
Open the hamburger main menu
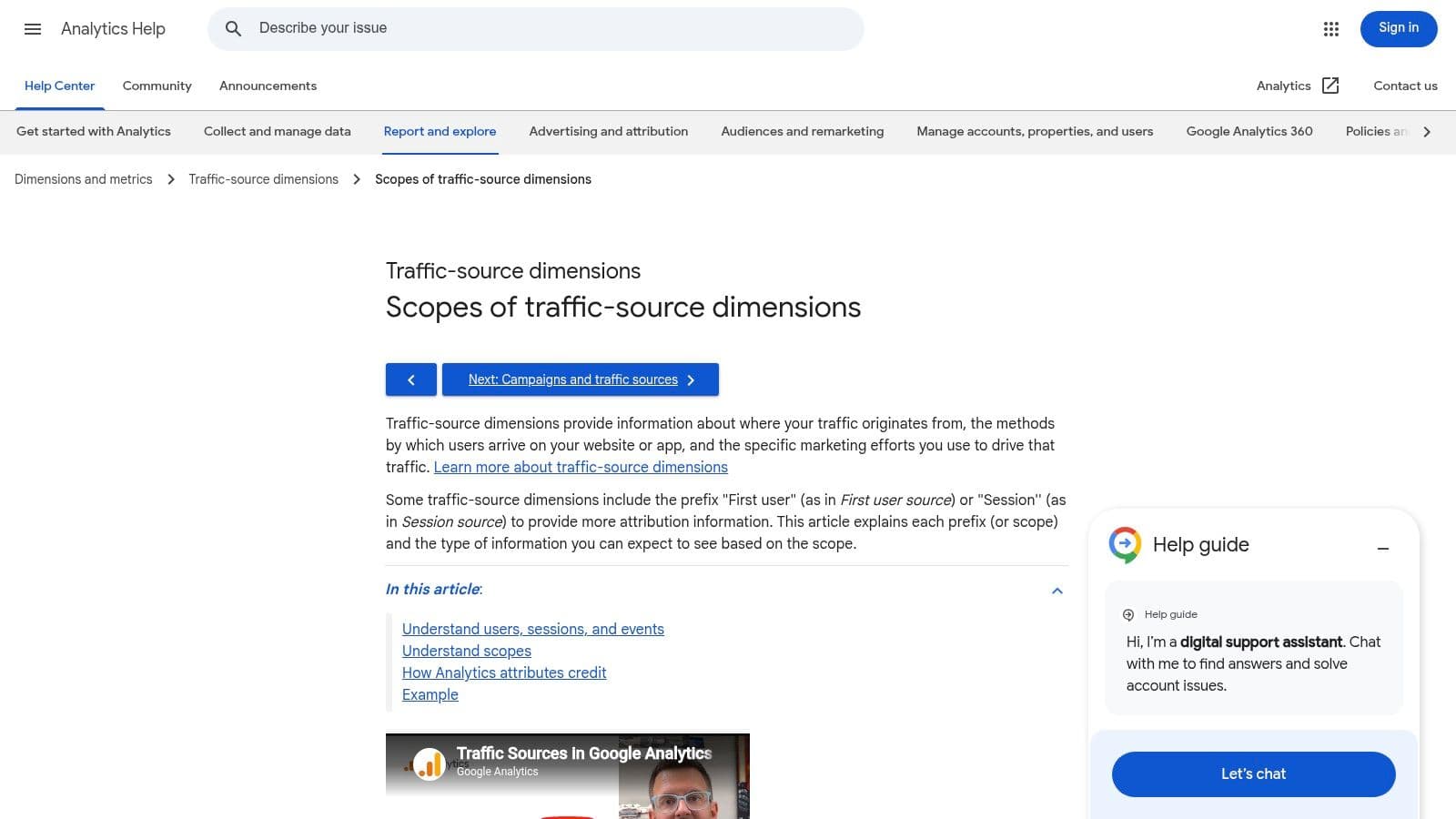pyautogui.click(x=33, y=29)
